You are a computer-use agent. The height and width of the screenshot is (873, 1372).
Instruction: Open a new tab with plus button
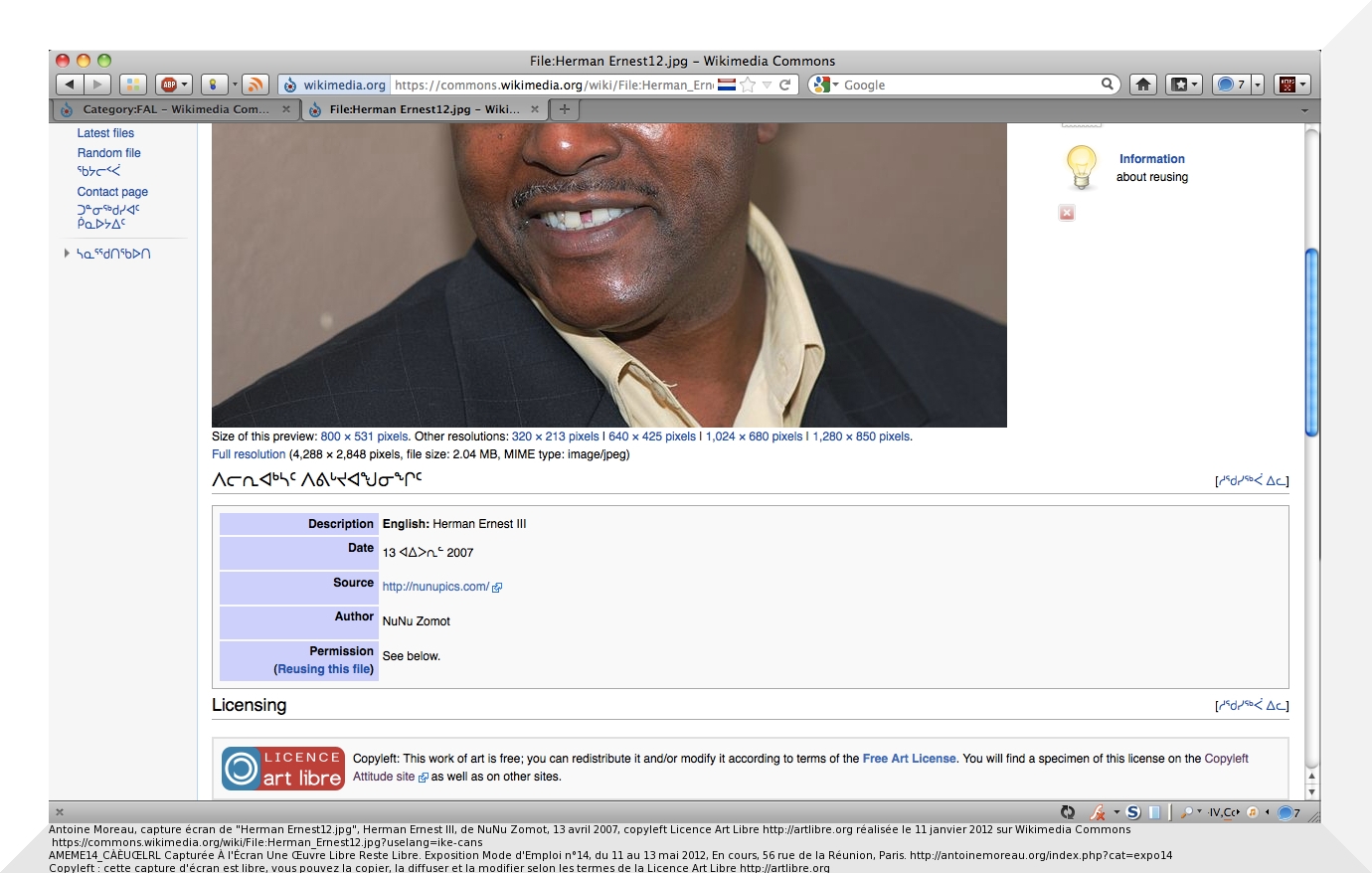pyautogui.click(x=565, y=109)
